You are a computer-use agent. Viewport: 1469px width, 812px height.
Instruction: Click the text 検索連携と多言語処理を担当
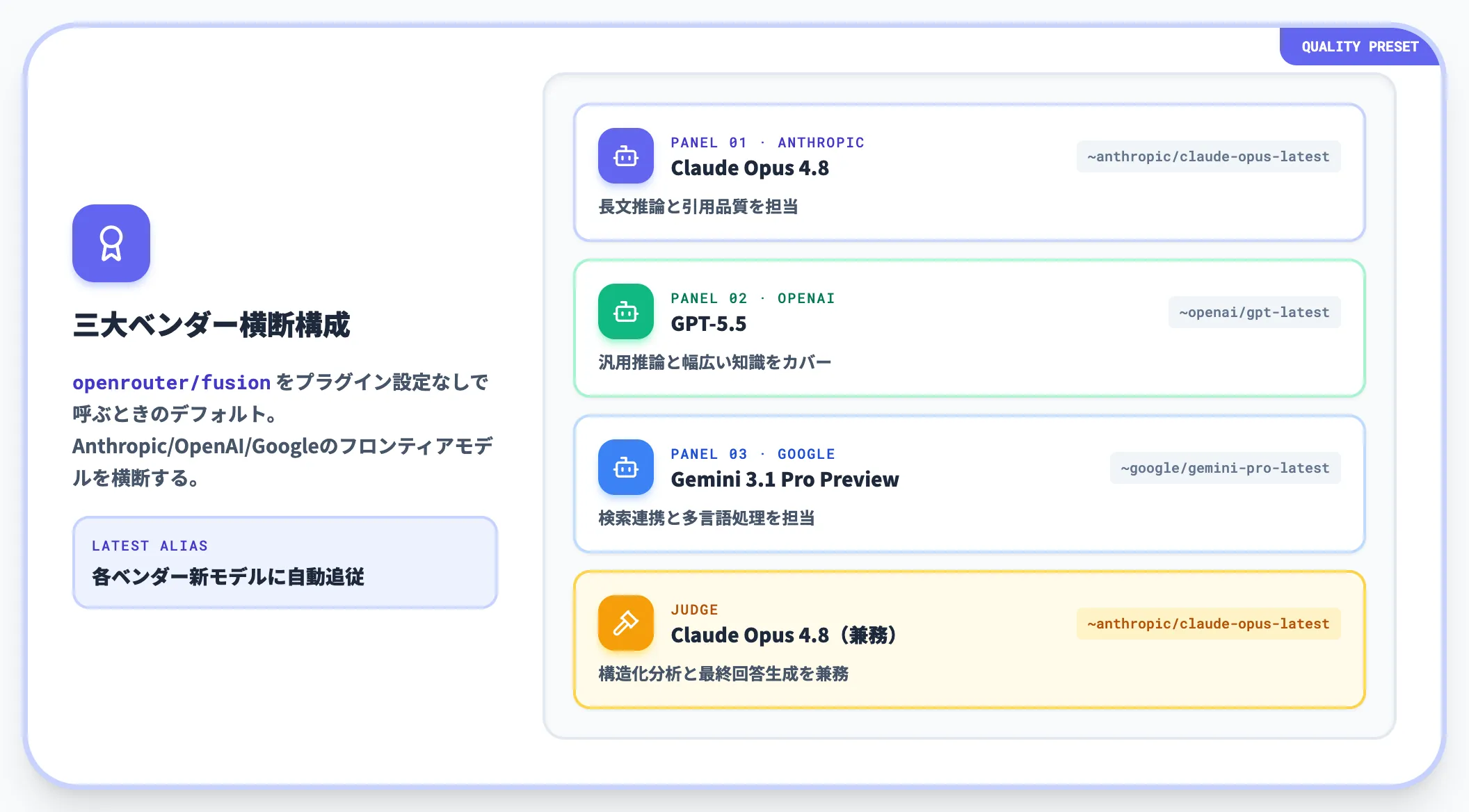(x=707, y=518)
